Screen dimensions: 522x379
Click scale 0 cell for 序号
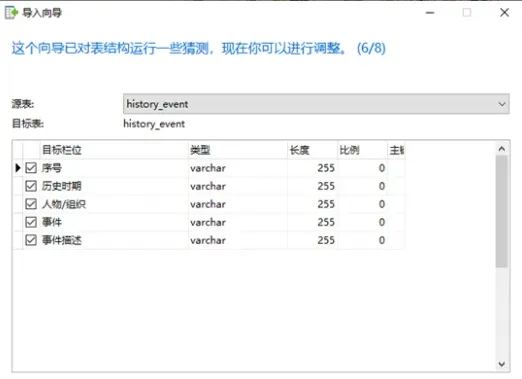(362, 168)
